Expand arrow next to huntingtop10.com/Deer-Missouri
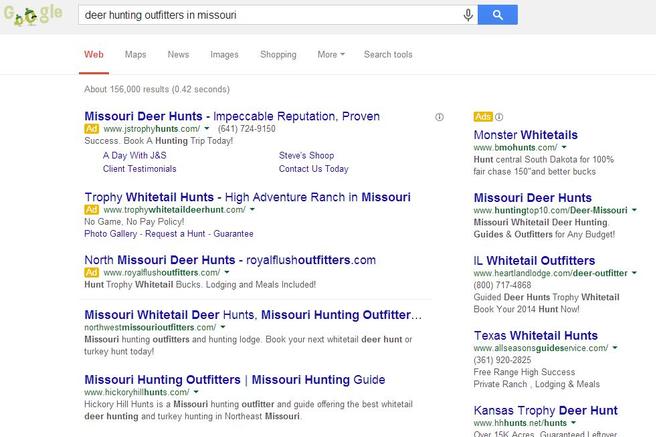Image resolution: width=656 pixels, height=437 pixels. 634,210
